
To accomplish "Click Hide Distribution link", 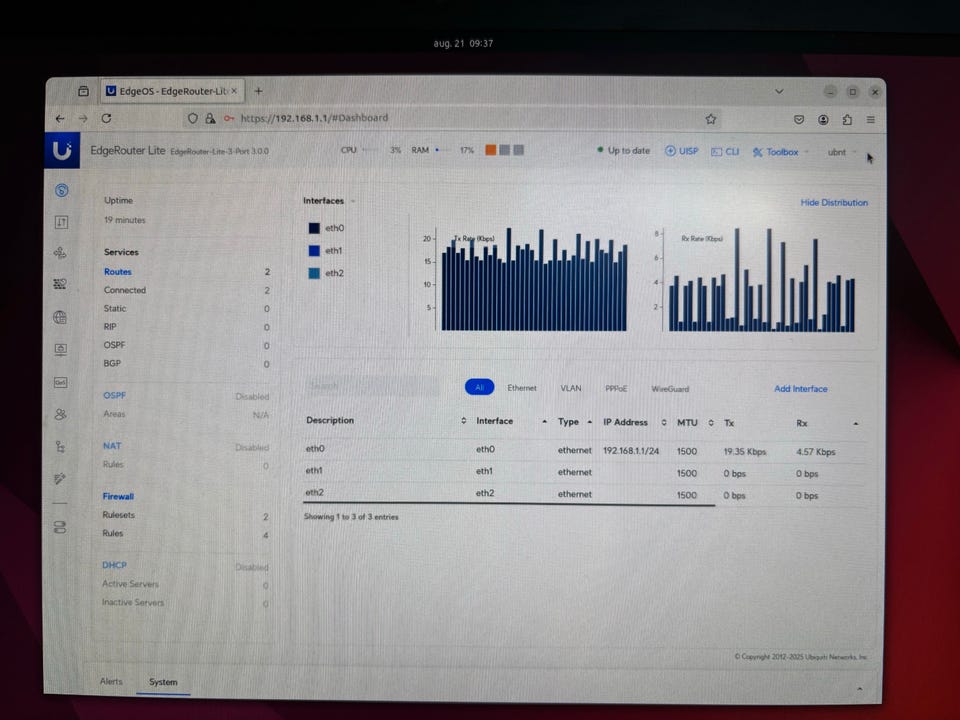I will coord(834,202).
